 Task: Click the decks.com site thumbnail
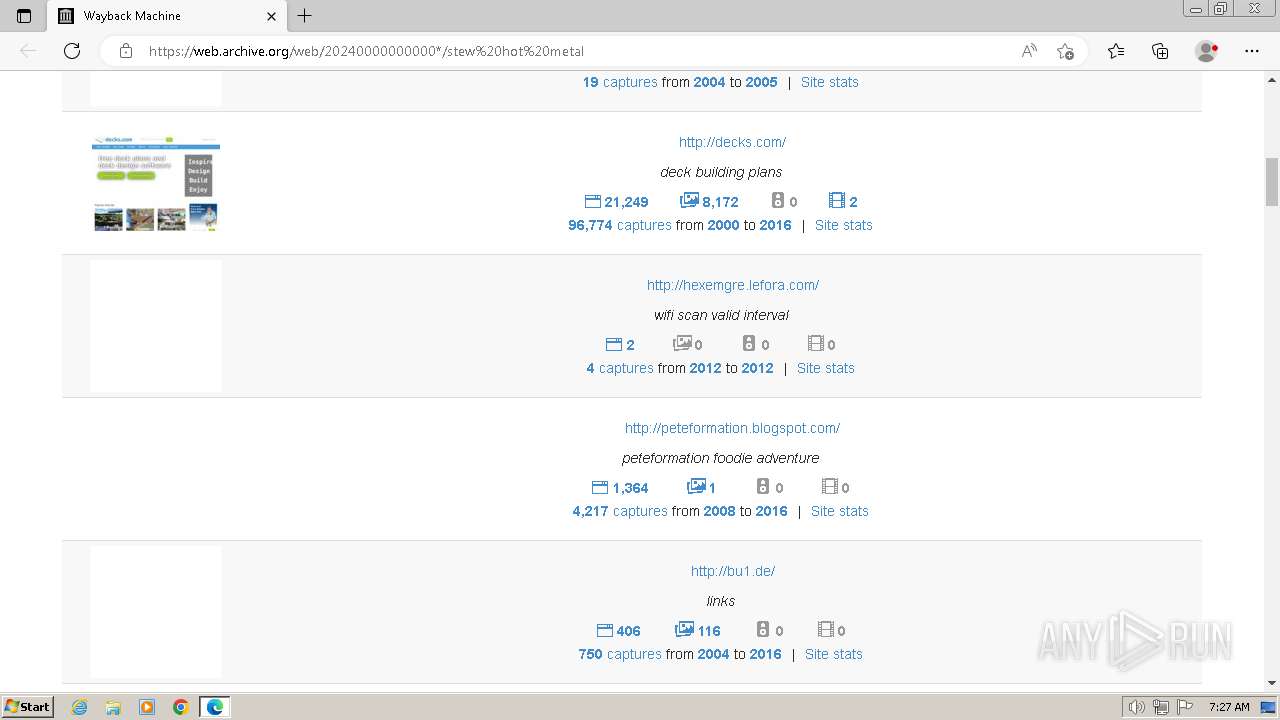tap(156, 183)
